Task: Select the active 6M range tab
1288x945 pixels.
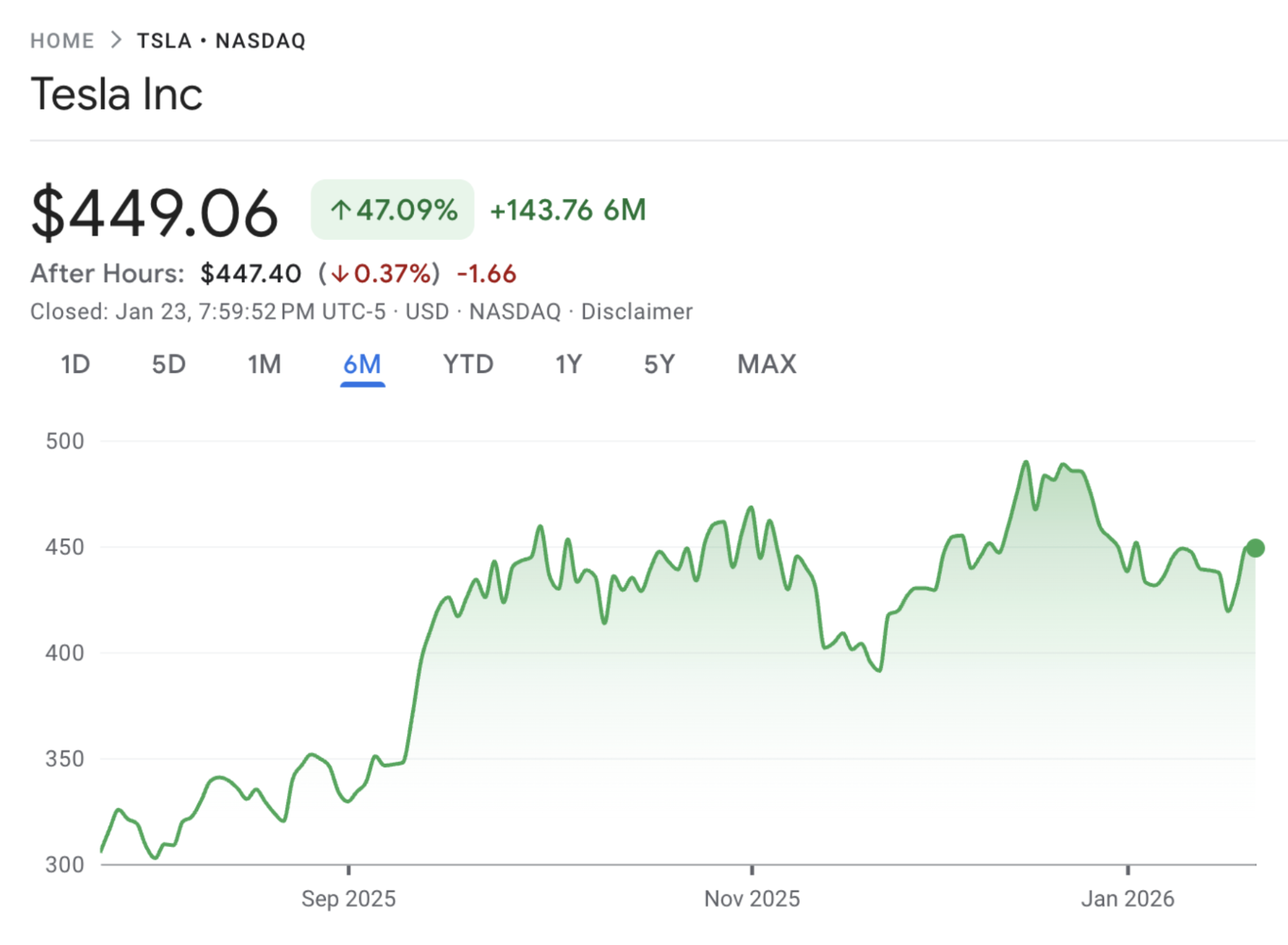Action: (x=362, y=365)
